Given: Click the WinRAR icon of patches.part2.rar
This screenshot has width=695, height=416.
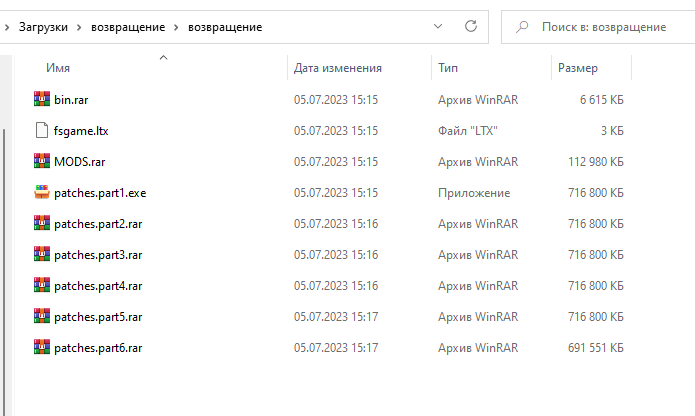Looking at the screenshot, I should [42, 223].
